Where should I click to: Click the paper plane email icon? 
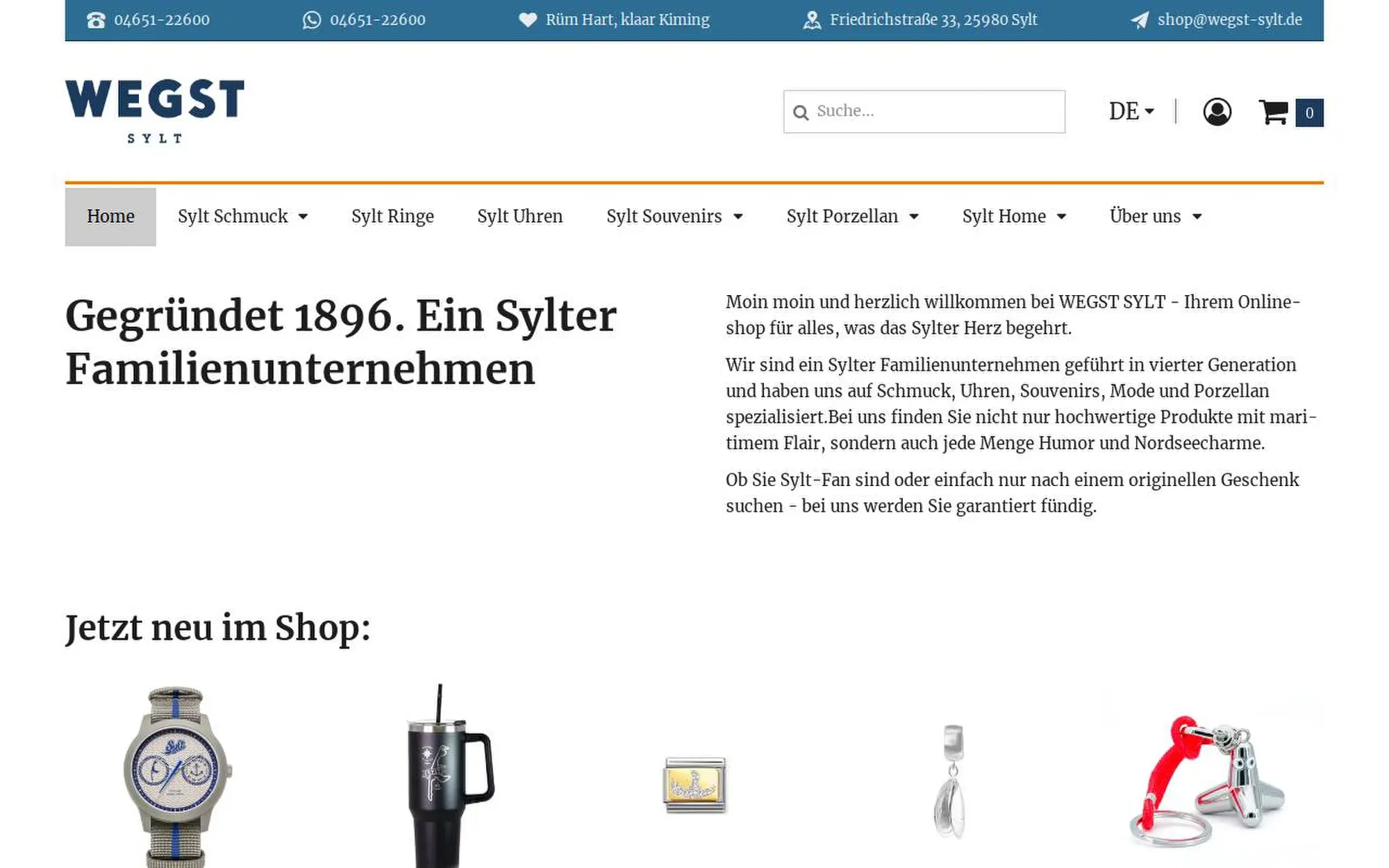point(1140,20)
